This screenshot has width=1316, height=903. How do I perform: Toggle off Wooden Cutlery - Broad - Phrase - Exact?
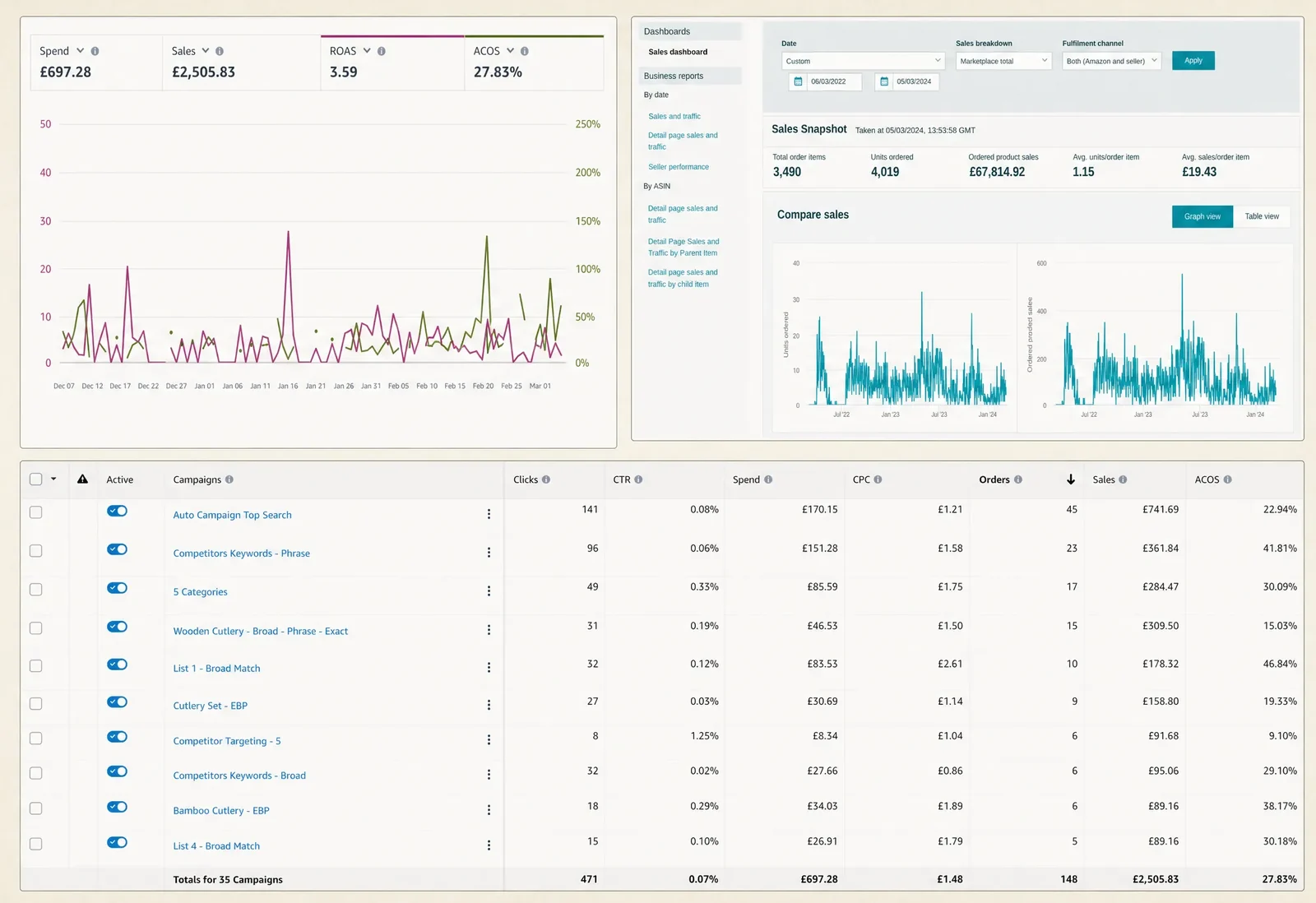click(x=117, y=627)
